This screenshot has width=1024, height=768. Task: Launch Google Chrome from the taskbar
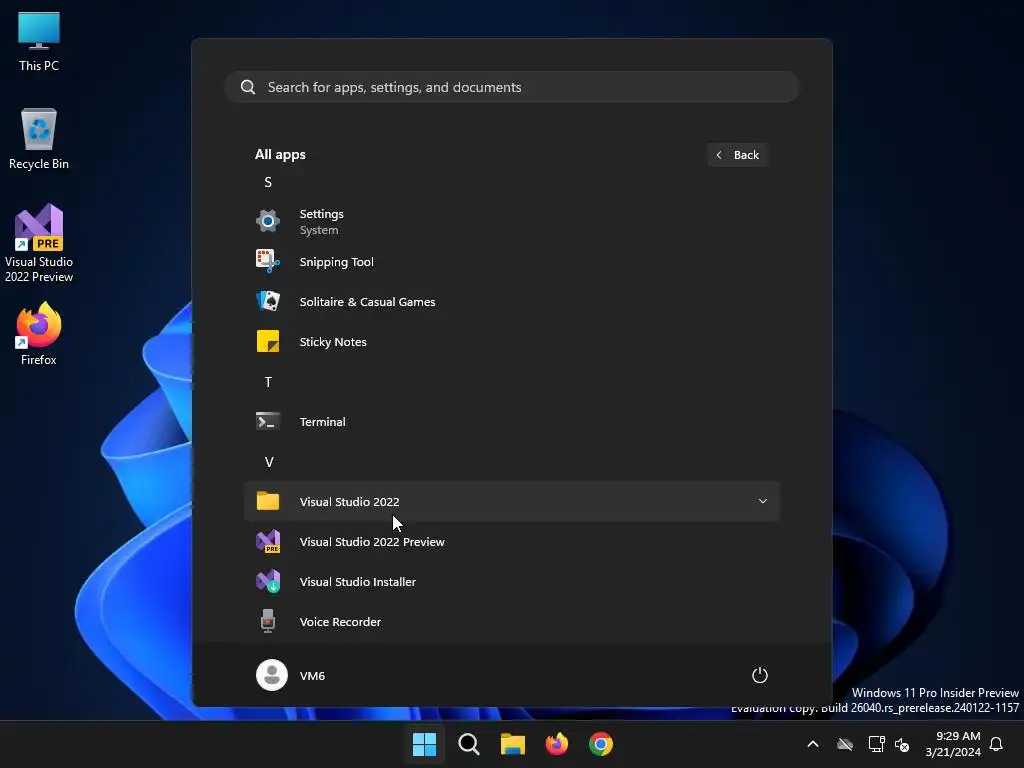click(x=601, y=744)
